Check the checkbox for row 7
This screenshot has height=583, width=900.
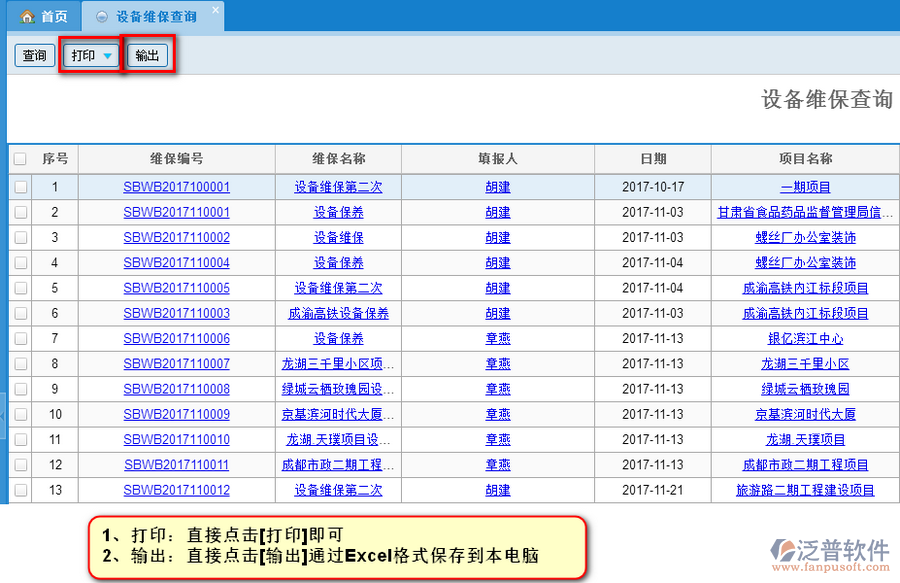20,339
